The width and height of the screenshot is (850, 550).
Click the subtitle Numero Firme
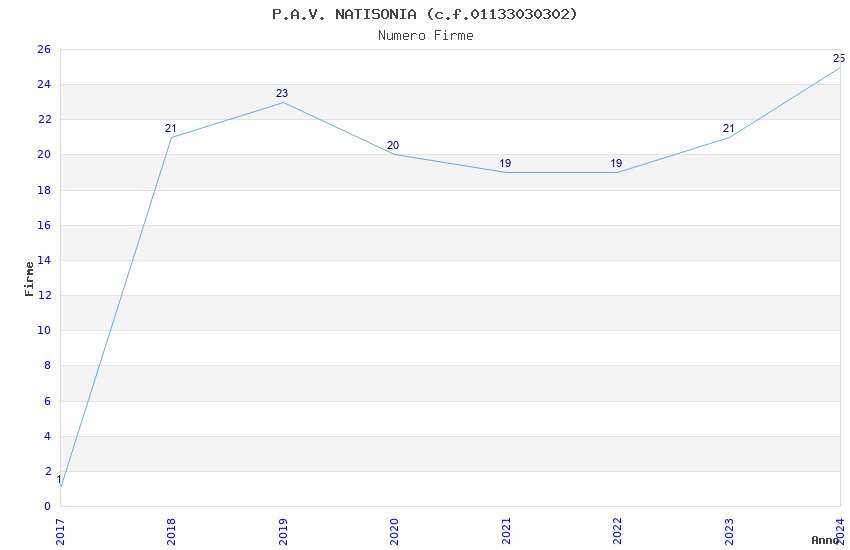[x=426, y=36]
